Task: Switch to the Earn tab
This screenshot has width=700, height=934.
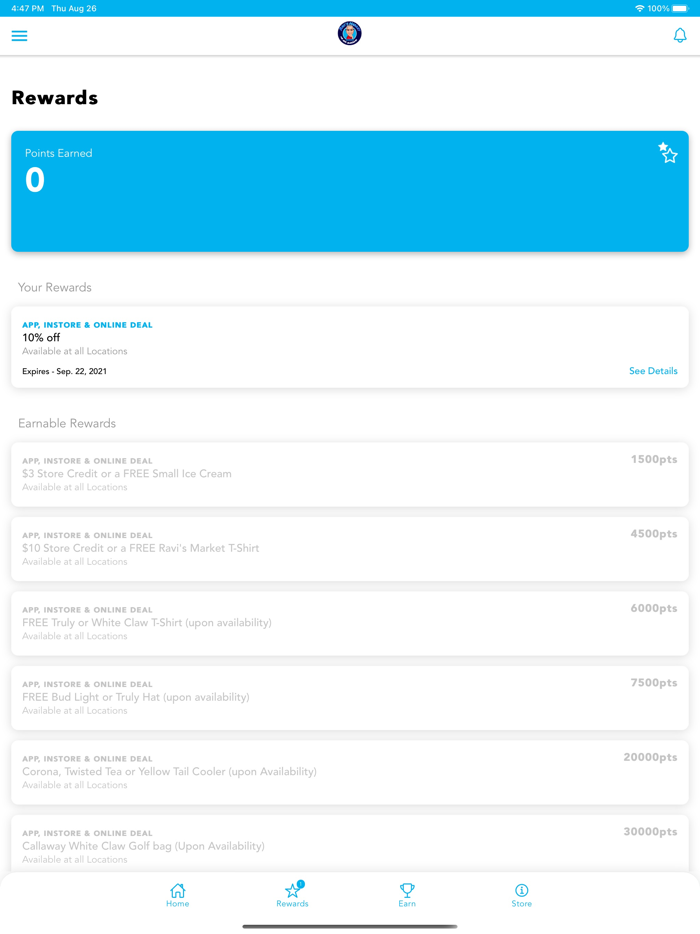Action: click(x=407, y=895)
